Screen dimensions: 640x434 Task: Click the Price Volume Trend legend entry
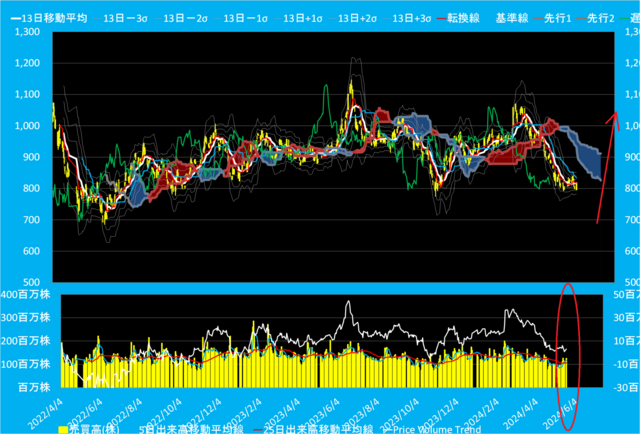tap(431, 429)
